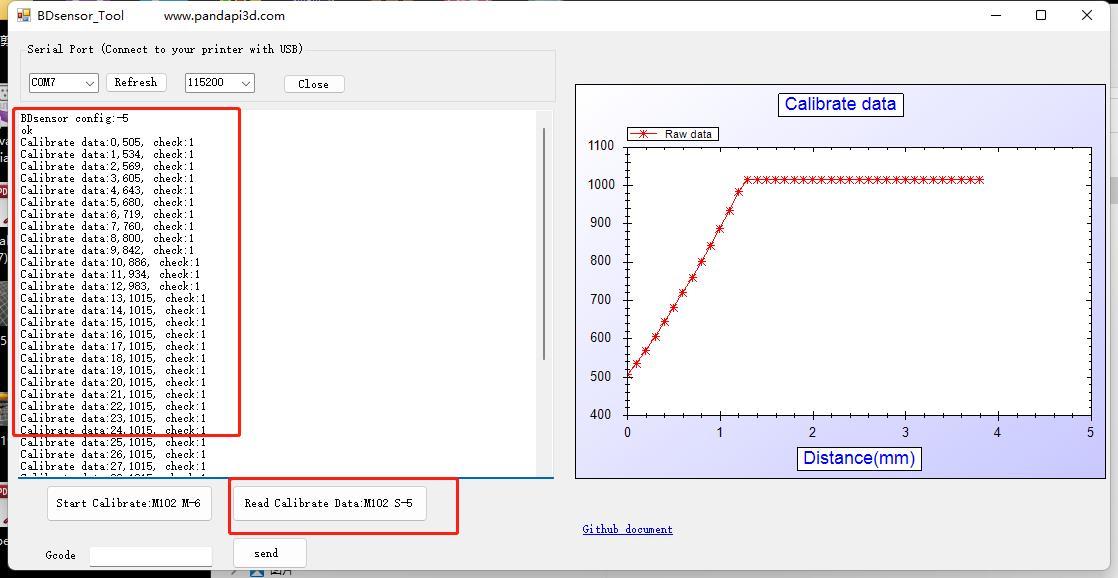Viewport: 1118px width, 578px height.
Task: Click the 'ok' response line in log
Action: [26, 130]
